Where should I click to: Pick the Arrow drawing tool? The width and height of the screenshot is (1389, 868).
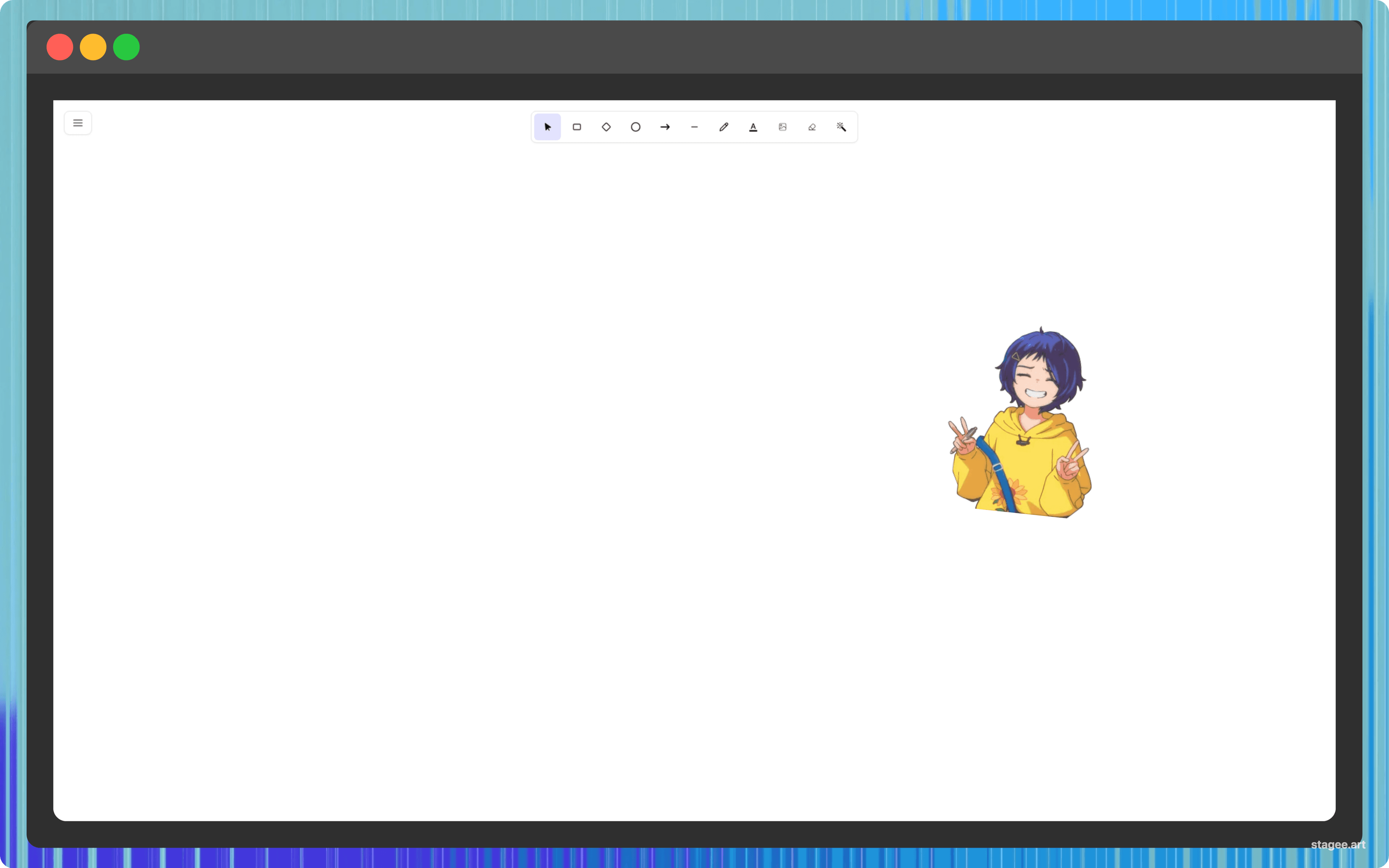point(664,127)
